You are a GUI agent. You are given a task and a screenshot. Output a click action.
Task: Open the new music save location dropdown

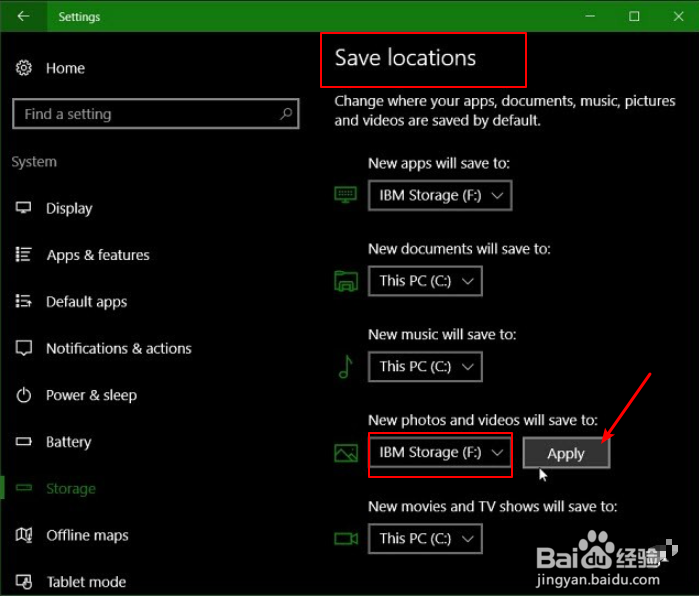pos(425,366)
